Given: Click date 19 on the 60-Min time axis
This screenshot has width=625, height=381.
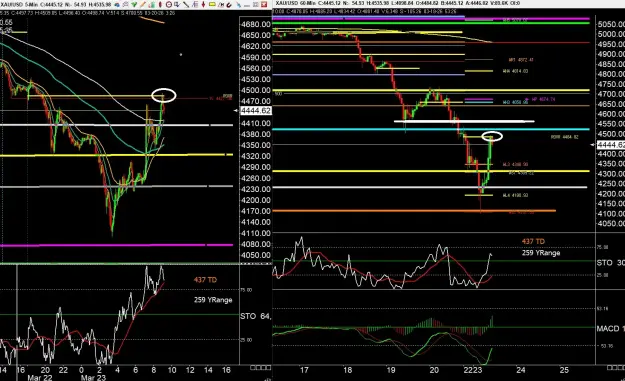Looking at the screenshot, I should (x=391, y=370).
